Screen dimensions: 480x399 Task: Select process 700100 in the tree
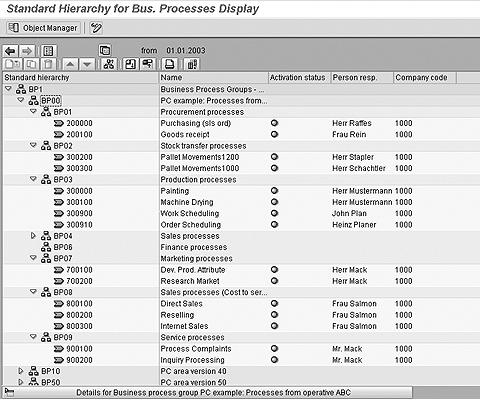[x=79, y=270]
